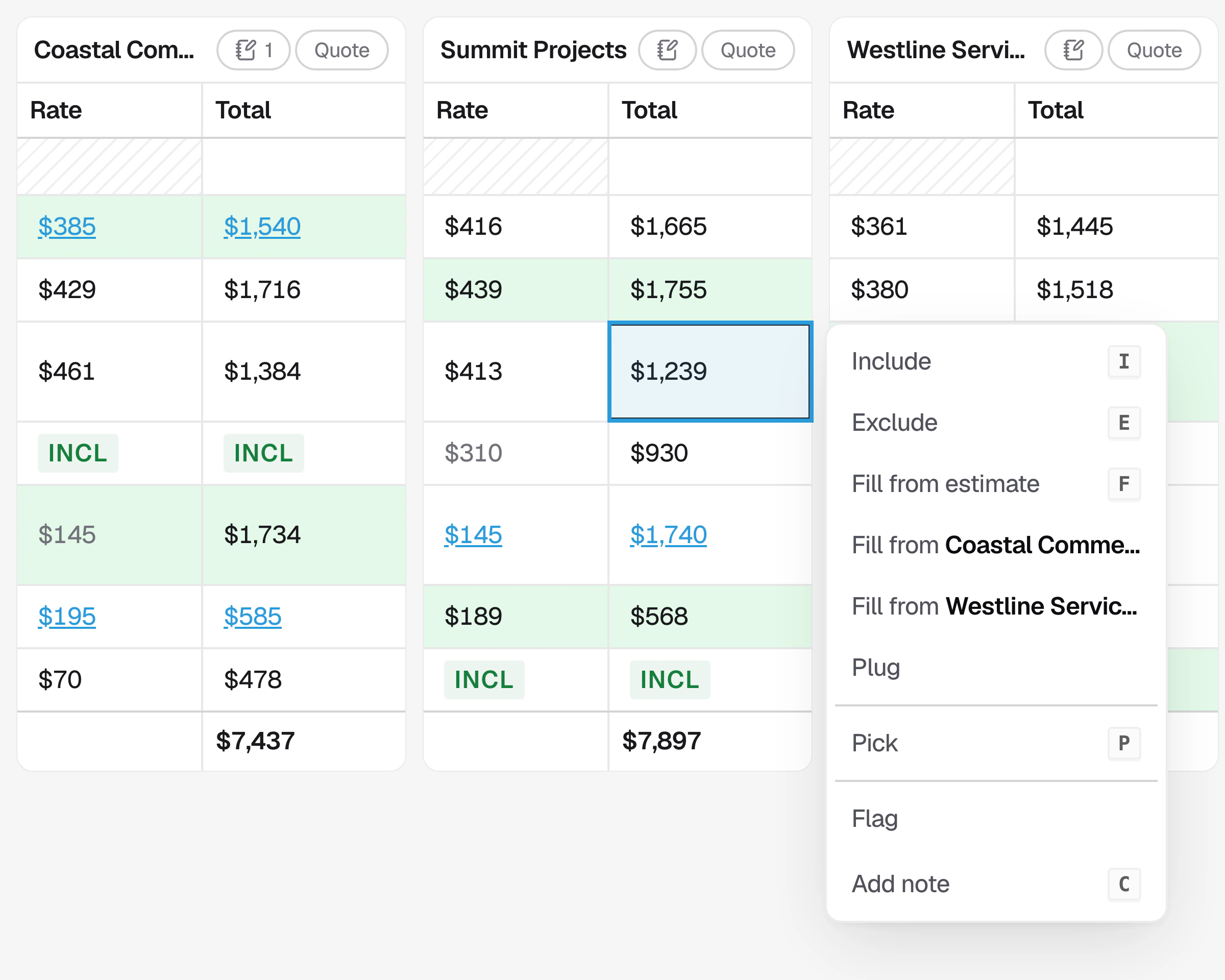Image resolution: width=1225 pixels, height=980 pixels.
Task: Select the highlighted $1,239 total cell
Action: coord(710,372)
